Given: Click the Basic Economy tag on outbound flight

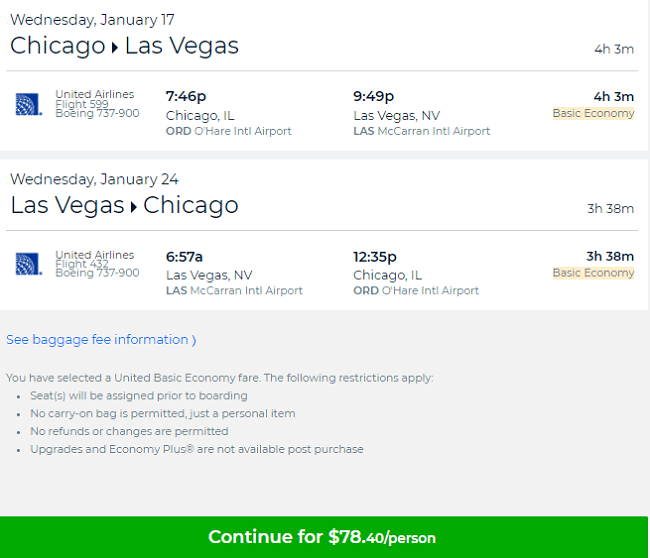Looking at the screenshot, I should click(593, 113).
